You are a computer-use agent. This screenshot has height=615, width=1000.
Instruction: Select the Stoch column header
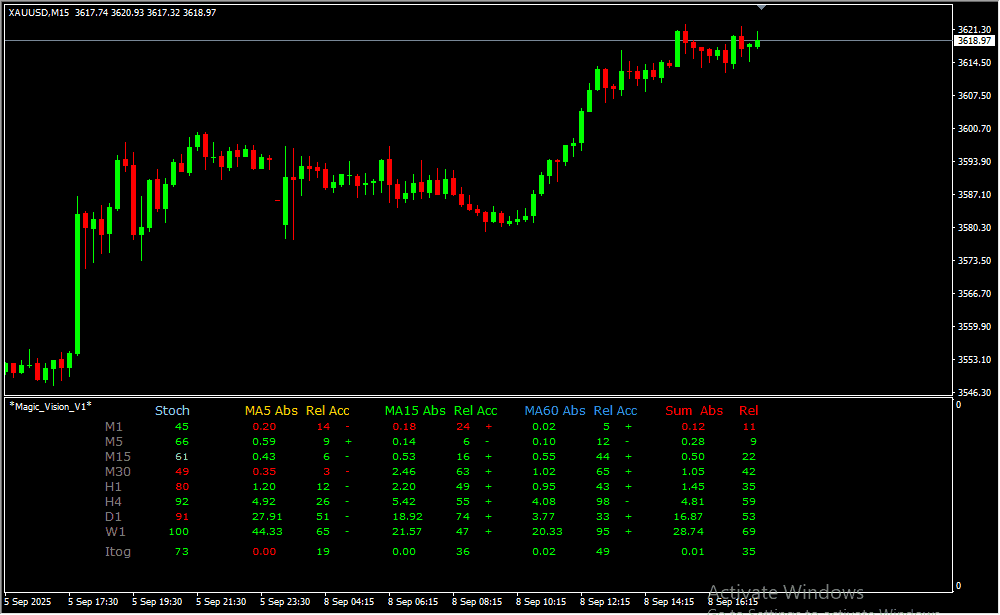pos(172,411)
